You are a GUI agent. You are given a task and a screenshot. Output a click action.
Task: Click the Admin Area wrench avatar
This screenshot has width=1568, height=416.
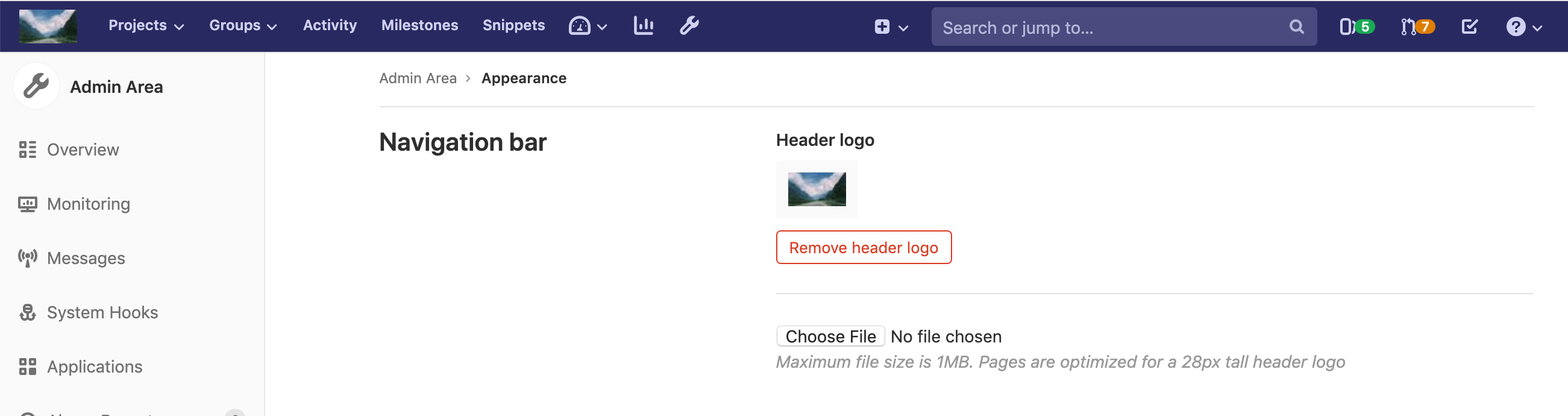[x=36, y=86]
